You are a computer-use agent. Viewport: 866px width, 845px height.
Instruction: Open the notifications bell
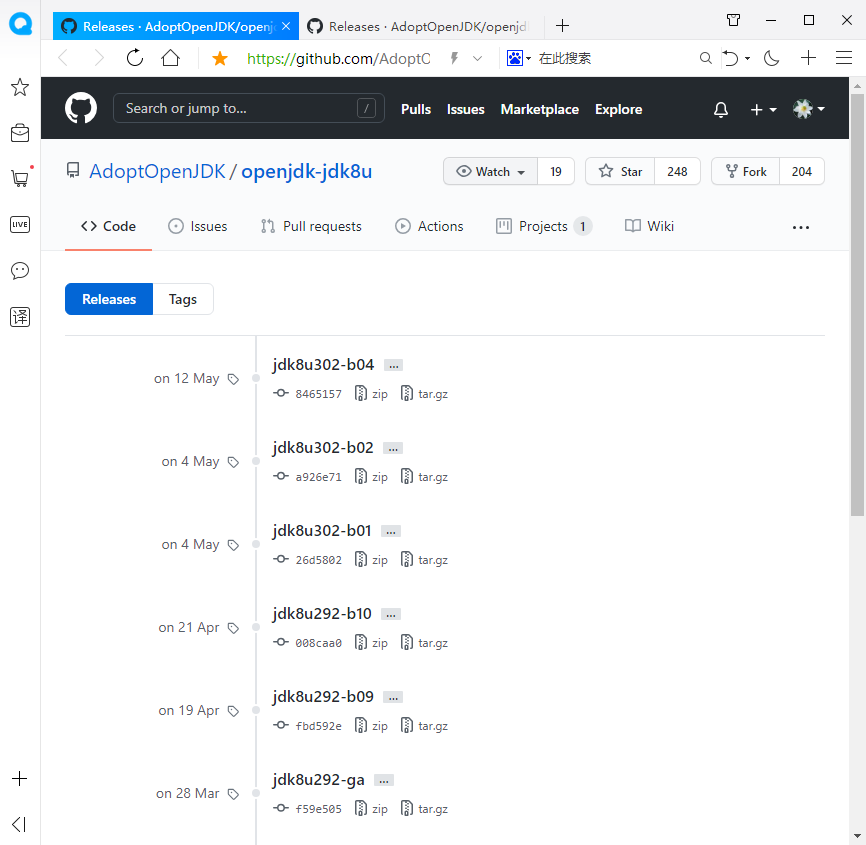pyautogui.click(x=720, y=109)
